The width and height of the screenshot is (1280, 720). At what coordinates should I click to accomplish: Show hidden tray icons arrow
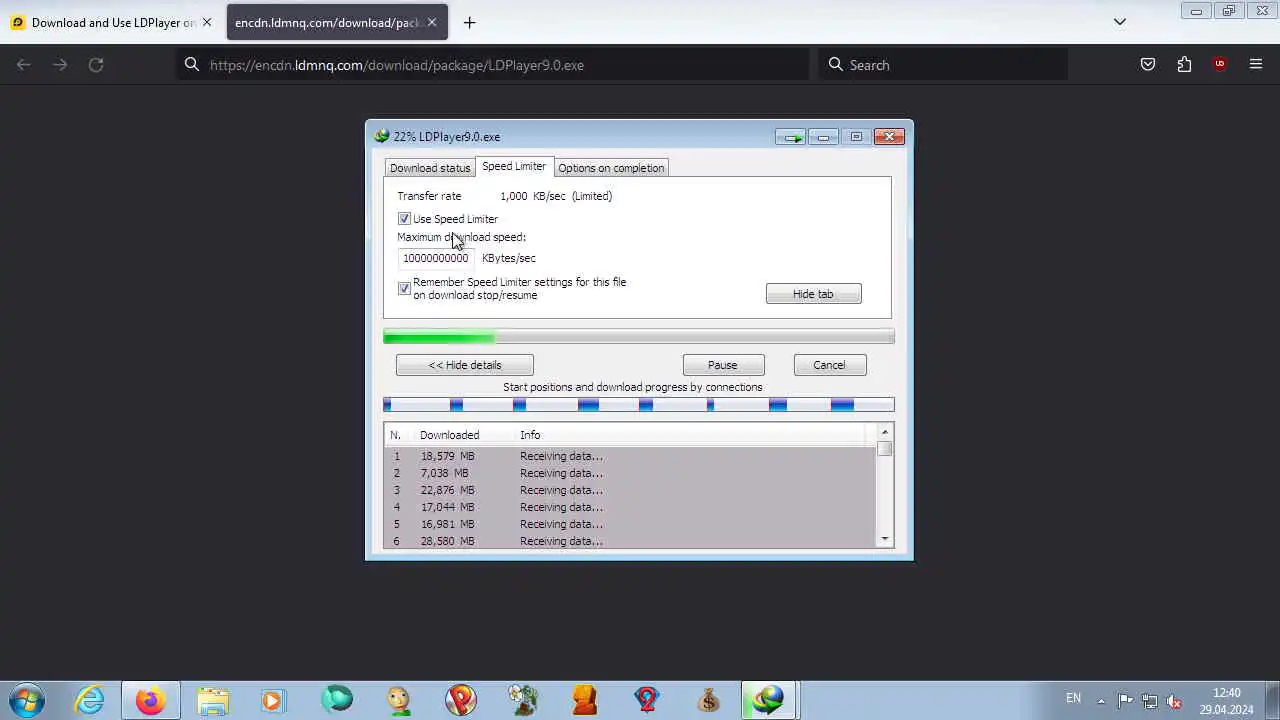1101,701
